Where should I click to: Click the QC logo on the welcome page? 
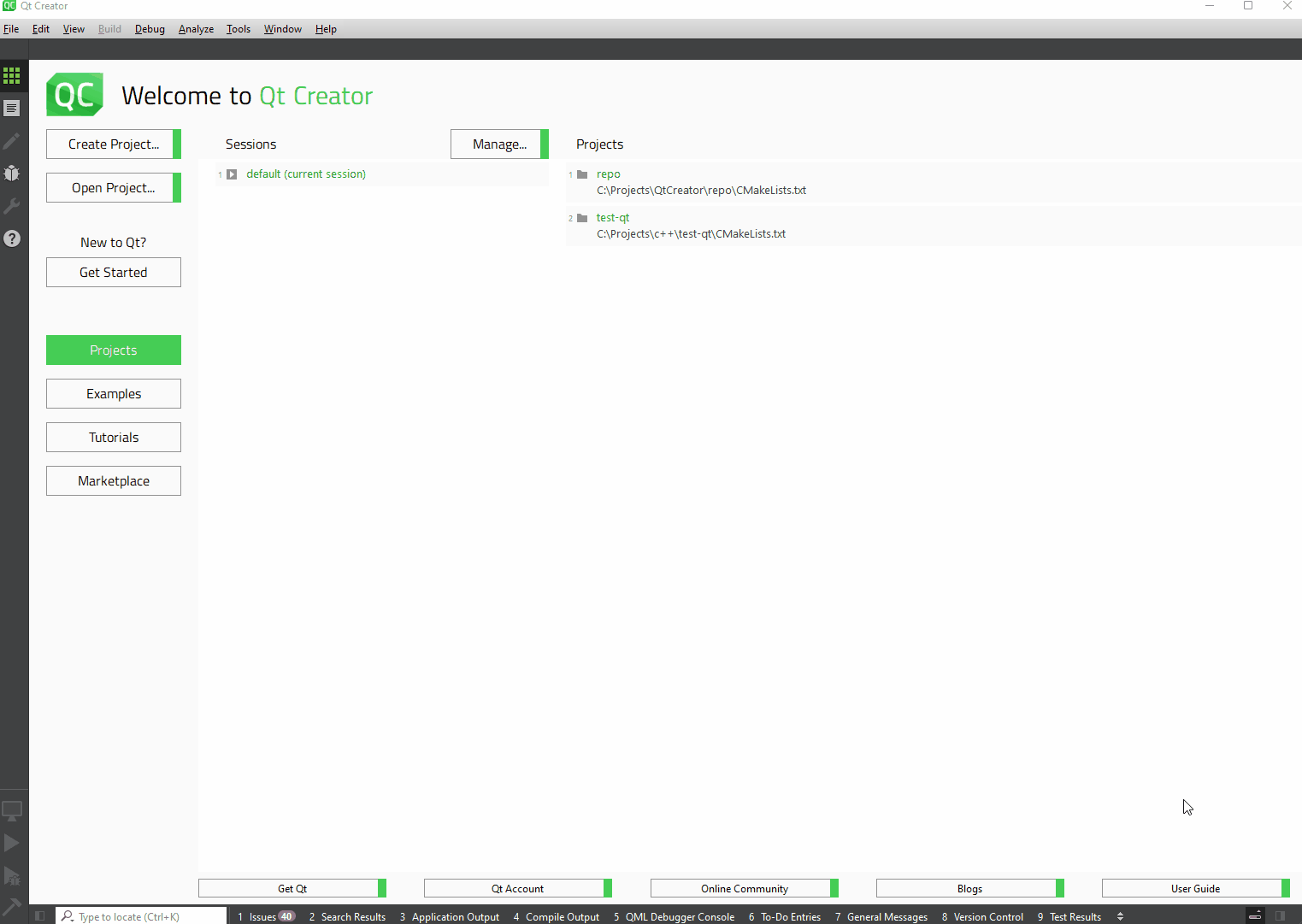[x=74, y=94]
